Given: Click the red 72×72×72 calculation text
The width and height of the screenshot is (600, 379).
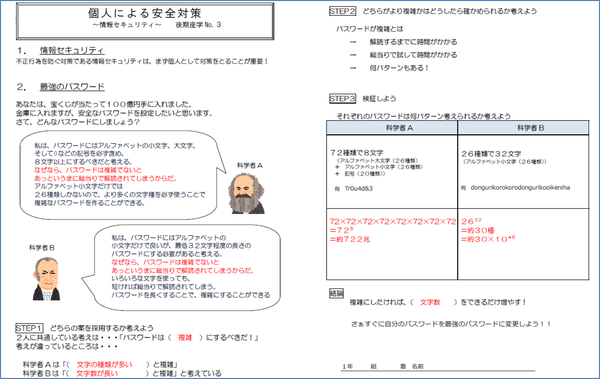Looking at the screenshot, I should [x=393, y=221].
